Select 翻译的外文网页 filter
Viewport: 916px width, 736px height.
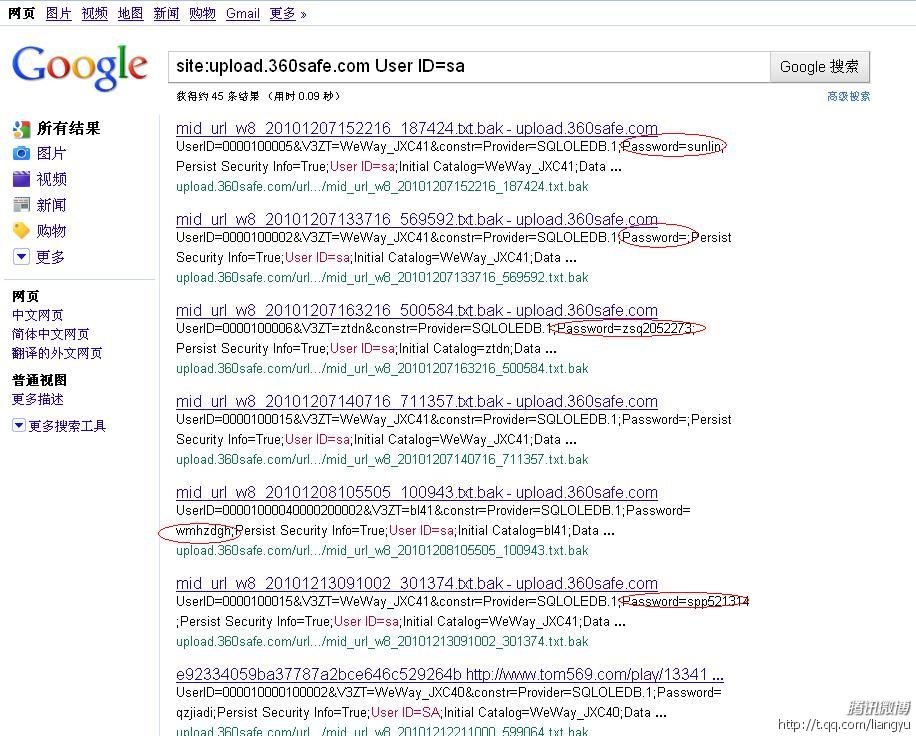point(57,353)
